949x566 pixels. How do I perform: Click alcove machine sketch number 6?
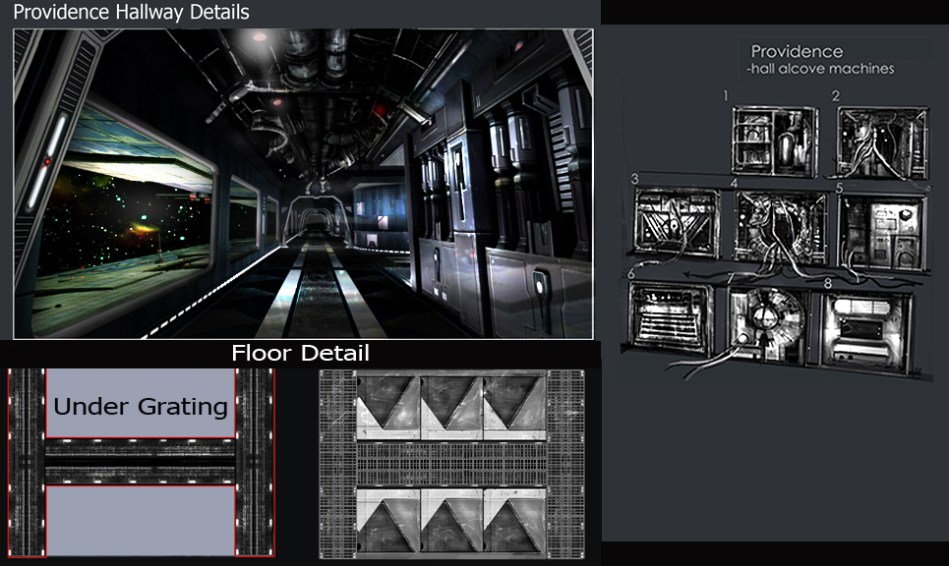[x=671, y=317]
